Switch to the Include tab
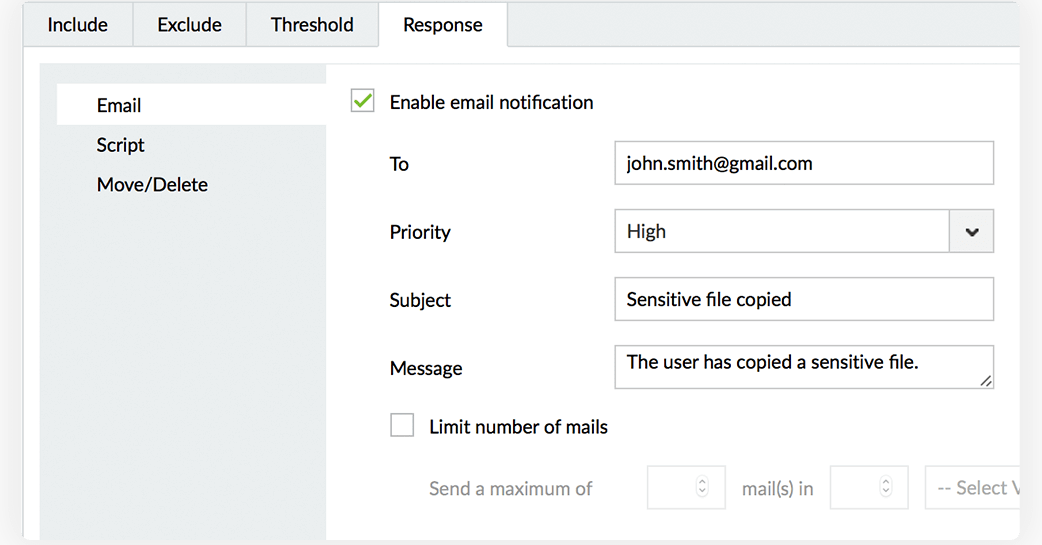This screenshot has height=545, width=1042. [x=77, y=25]
